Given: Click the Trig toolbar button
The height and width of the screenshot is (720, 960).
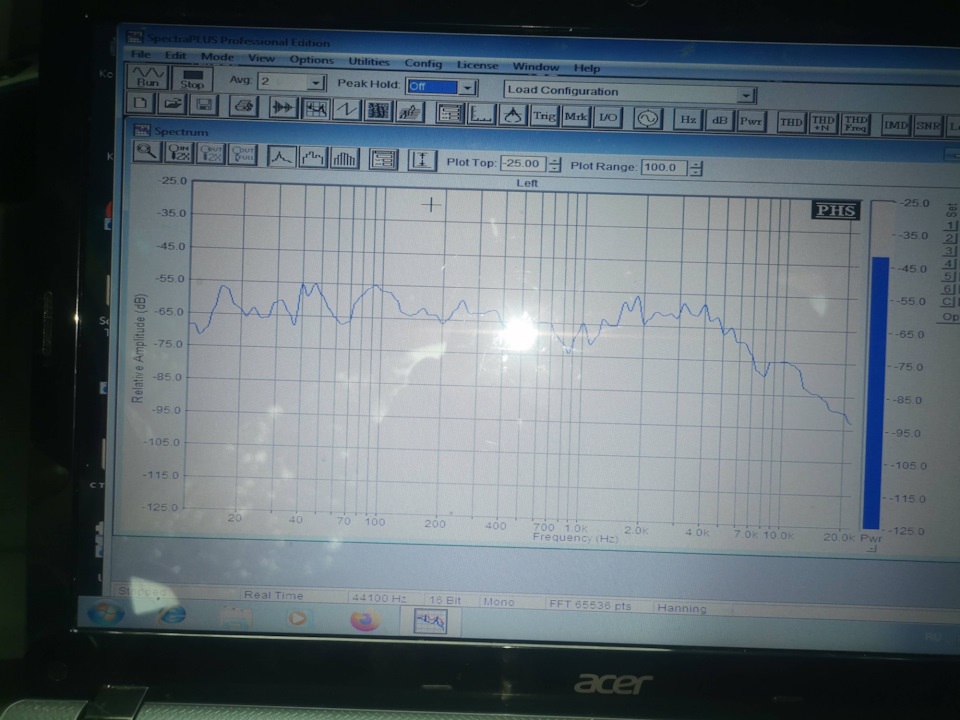Looking at the screenshot, I should 544,116.
